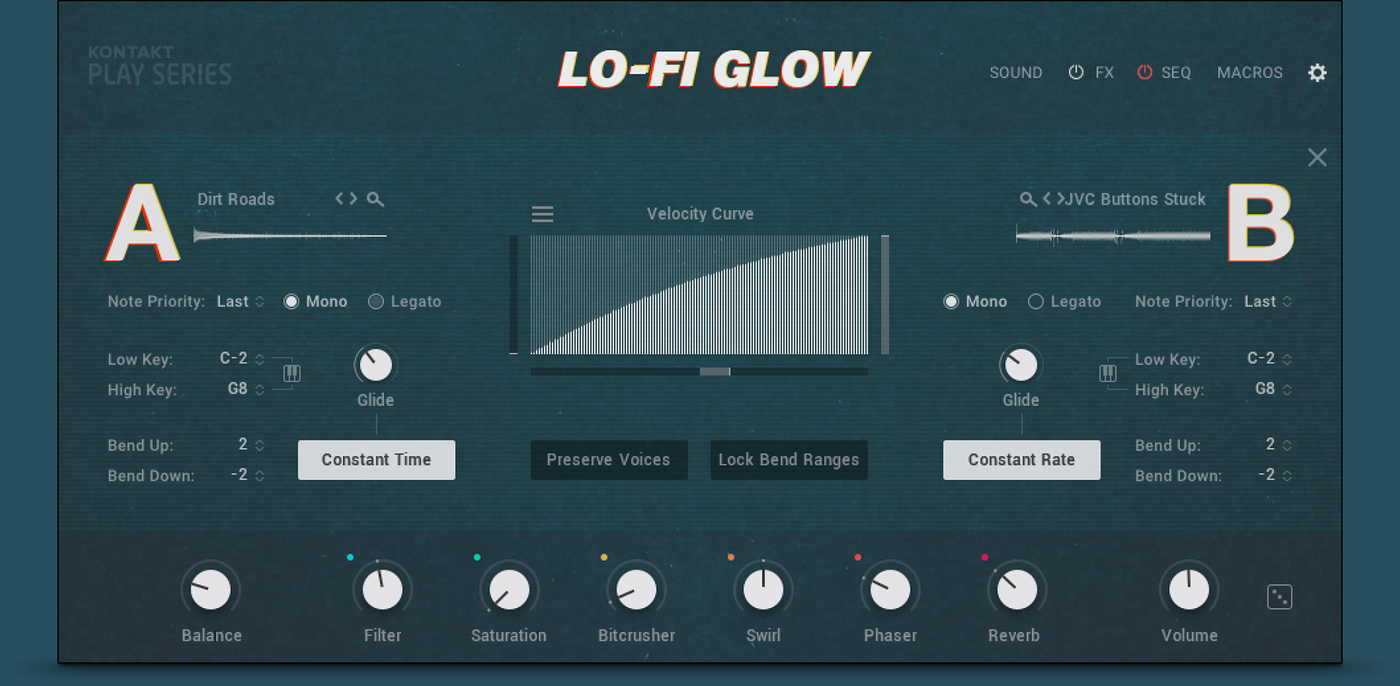Click the large B layer logo
The image size is (1400, 686).
point(1260,223)
